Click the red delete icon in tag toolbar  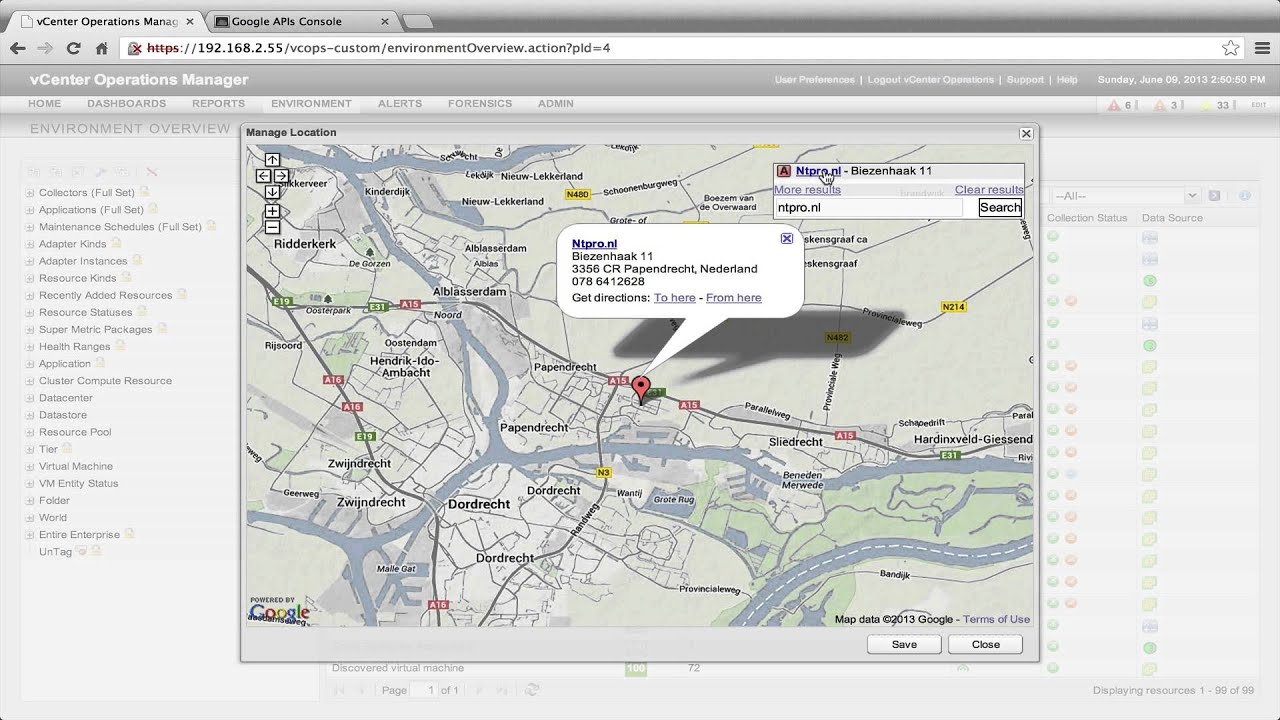coord(152,172)
